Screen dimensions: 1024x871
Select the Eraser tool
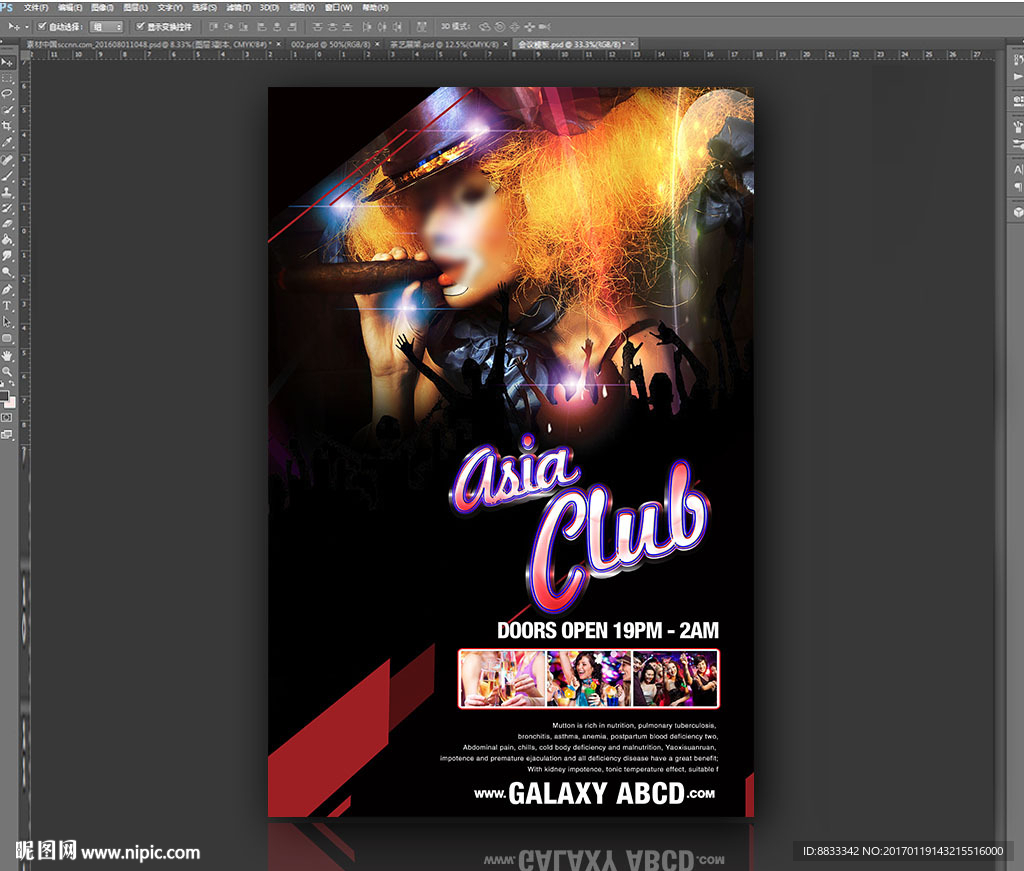click(x=7, y=224)
